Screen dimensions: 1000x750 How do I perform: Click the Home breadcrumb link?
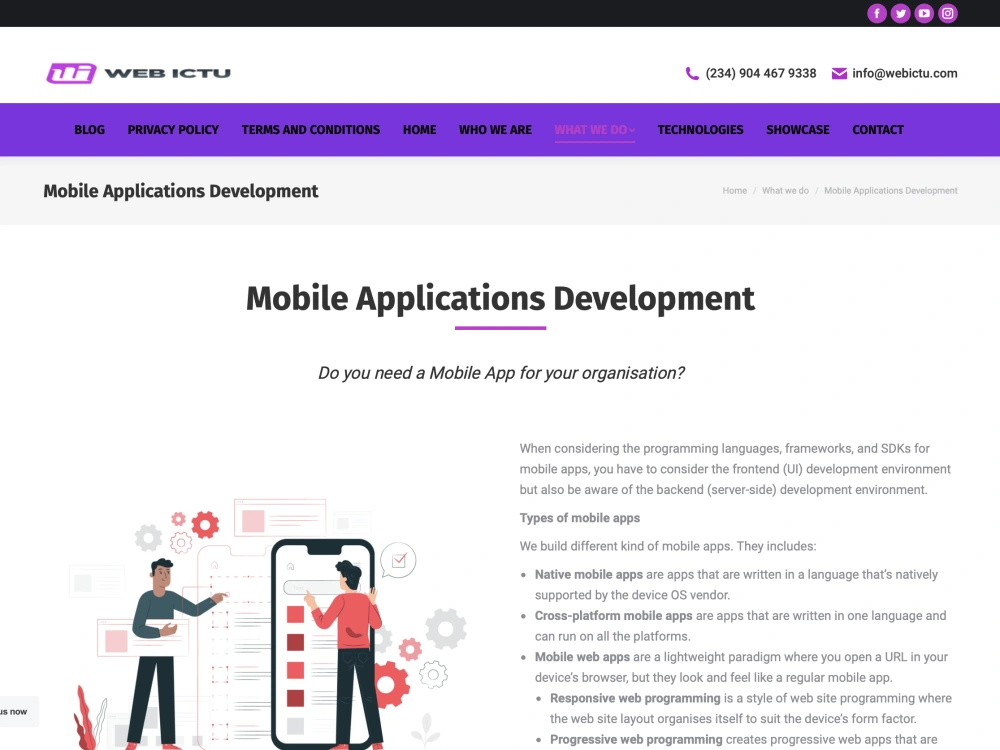click(x=735, y=191)
